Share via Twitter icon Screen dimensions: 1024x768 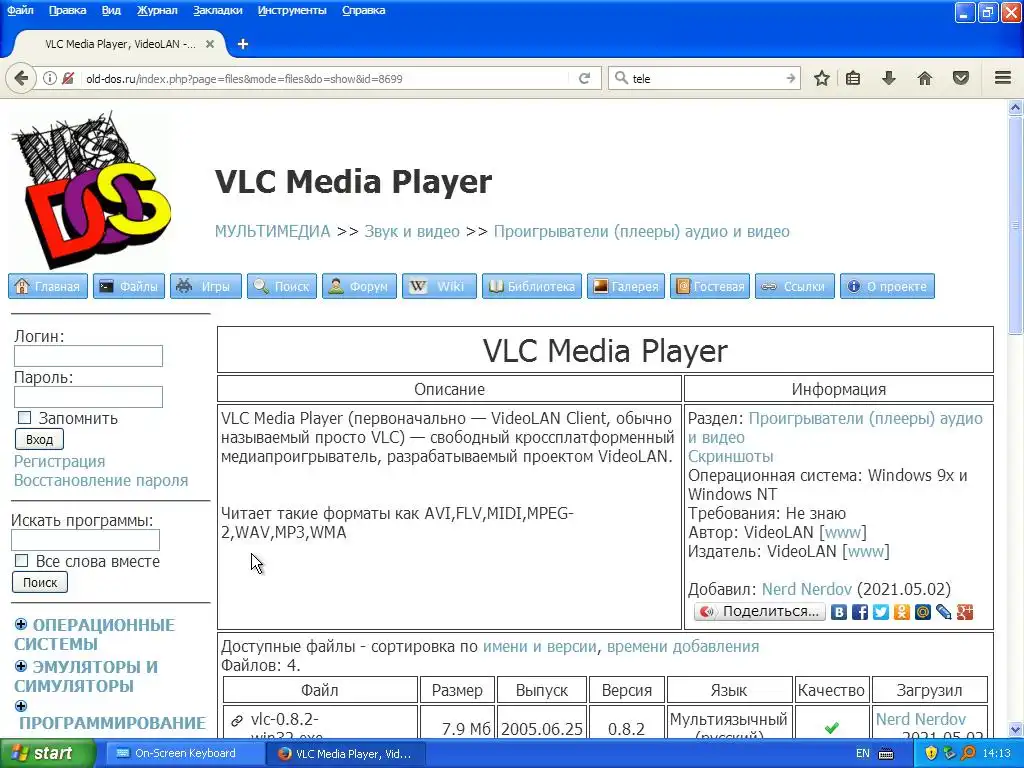pyautogui.click(x=881, y=612)
